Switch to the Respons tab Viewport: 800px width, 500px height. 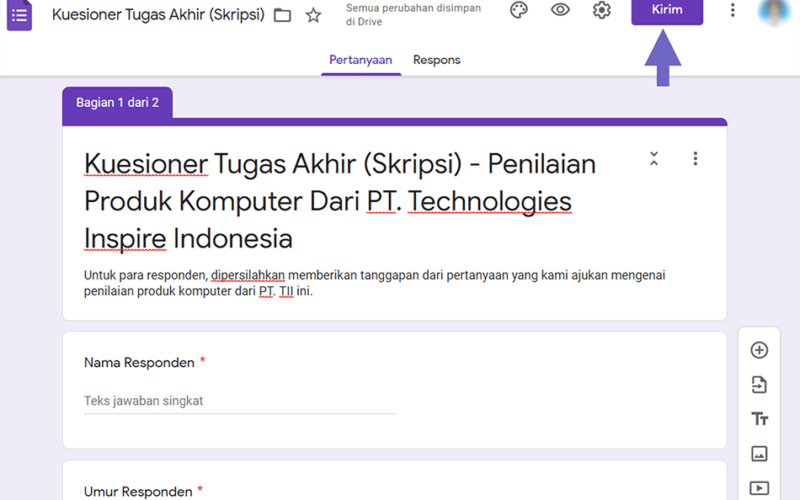[437, 60]
